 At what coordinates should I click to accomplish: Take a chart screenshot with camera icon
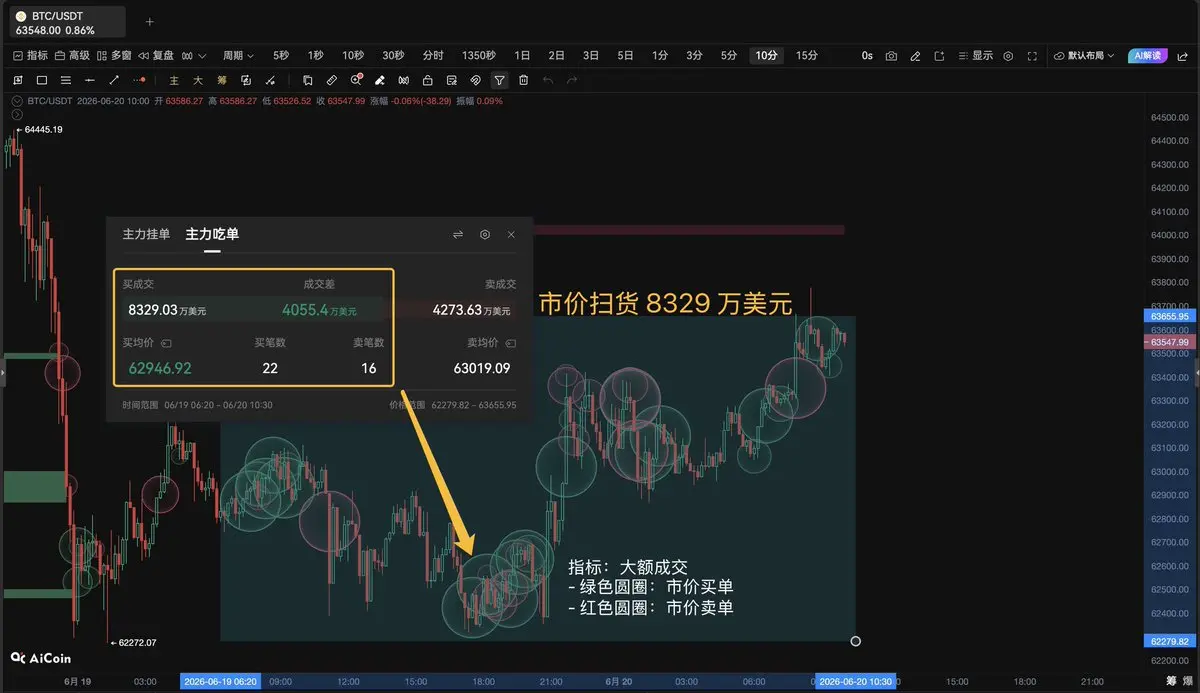[891, 56]
